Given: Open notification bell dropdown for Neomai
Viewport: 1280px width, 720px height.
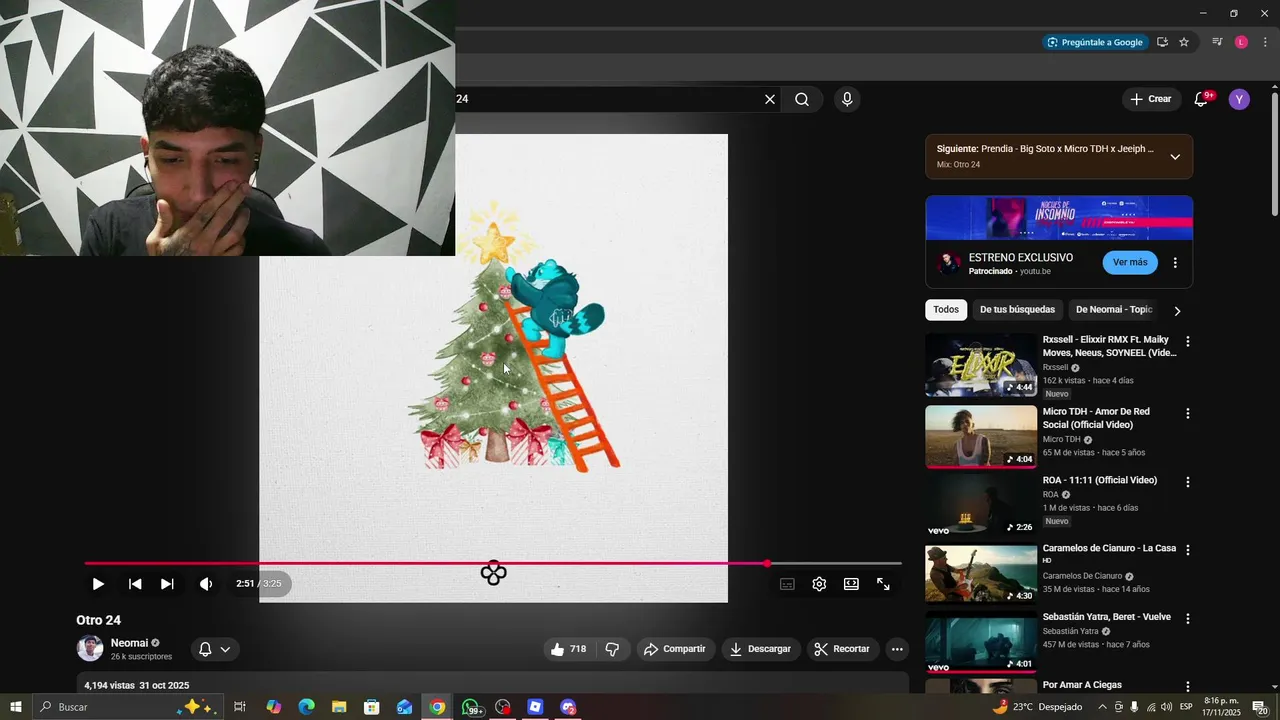Looking at the screenshot, I should point(214,649).
